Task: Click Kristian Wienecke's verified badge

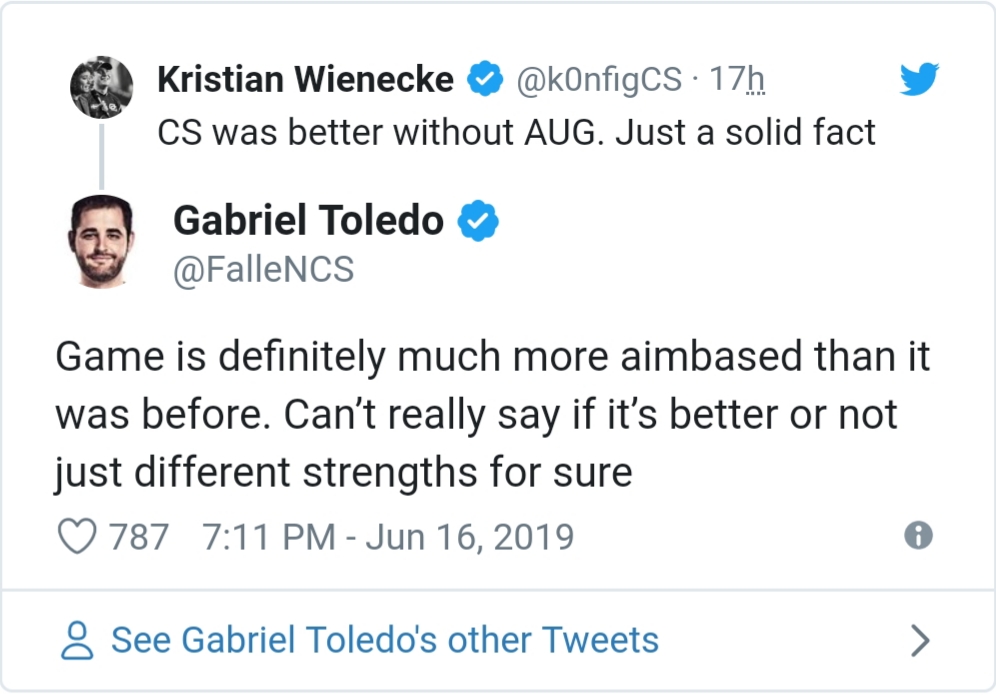Action: [x=486, y=80]
